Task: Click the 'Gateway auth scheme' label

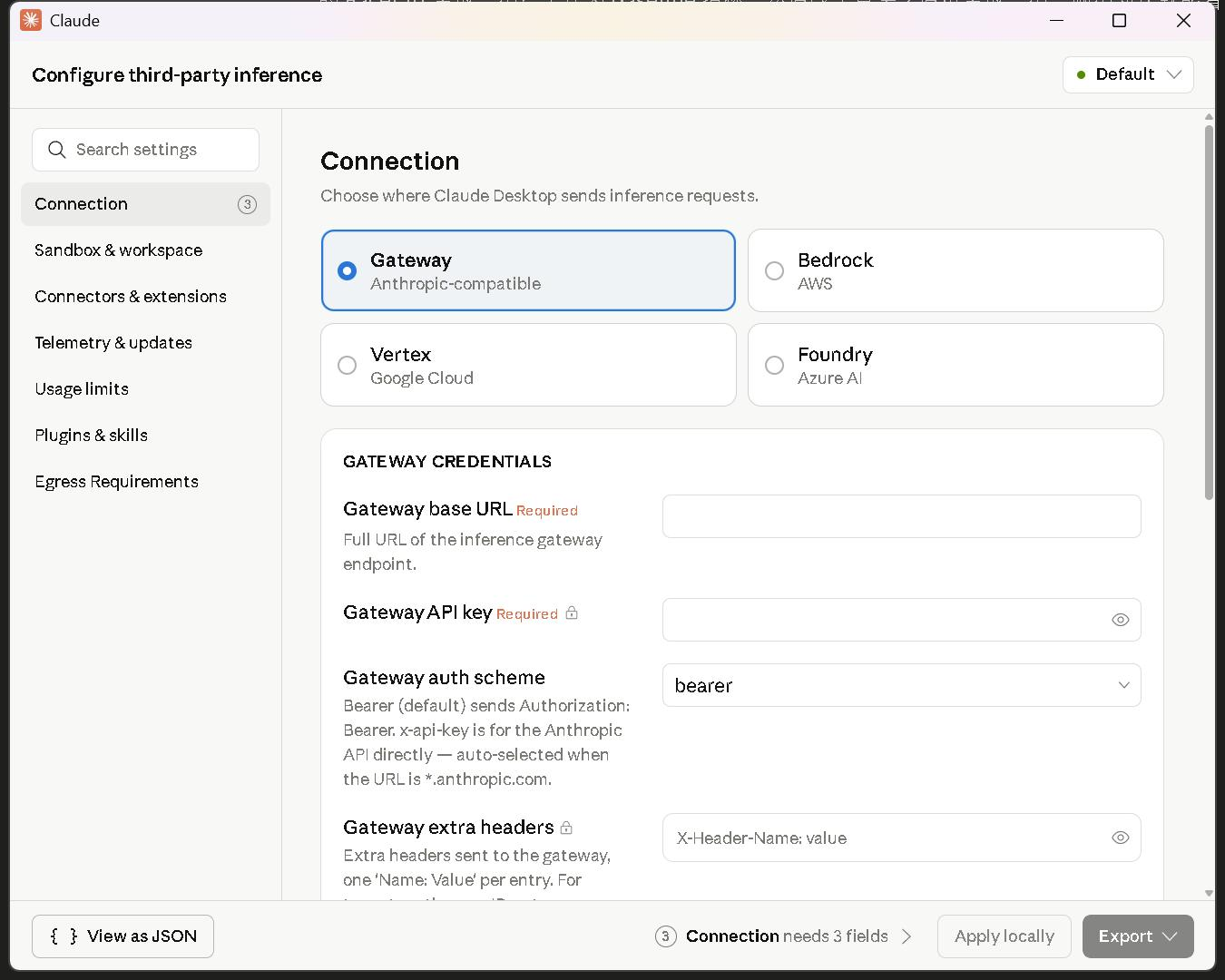Action: pyautogui.click(x=444, y=678)
